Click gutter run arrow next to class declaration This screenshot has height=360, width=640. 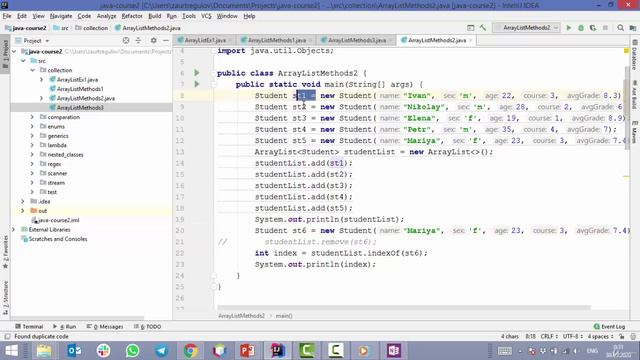pos(197,73)
